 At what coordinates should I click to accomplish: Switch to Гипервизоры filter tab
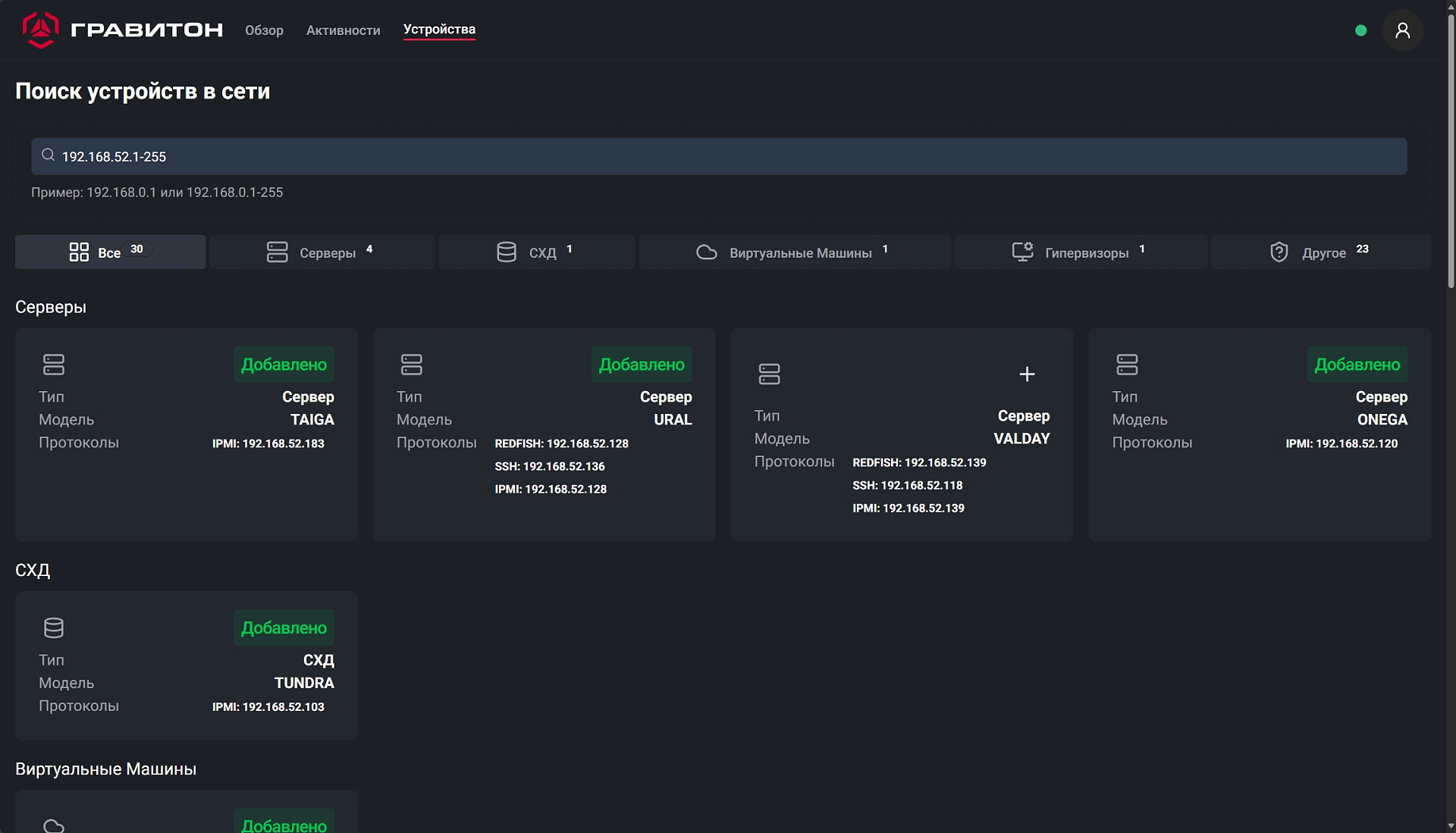pyautogui.click(x=1080, y=252)
